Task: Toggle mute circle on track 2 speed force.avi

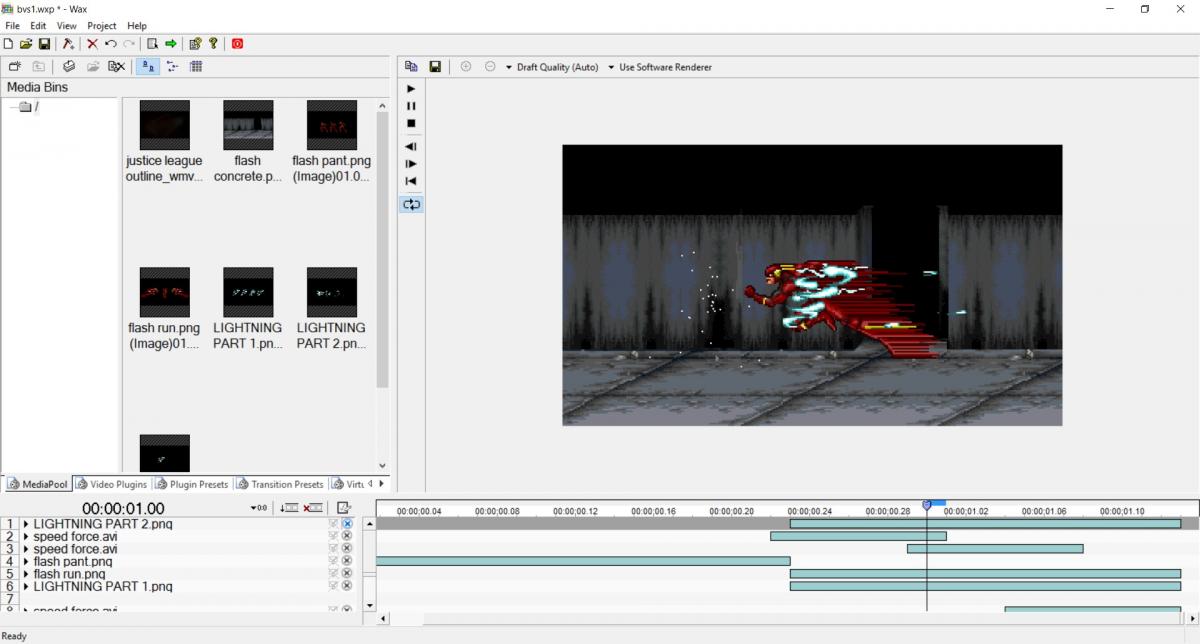Action: click(x=347, y=536)
